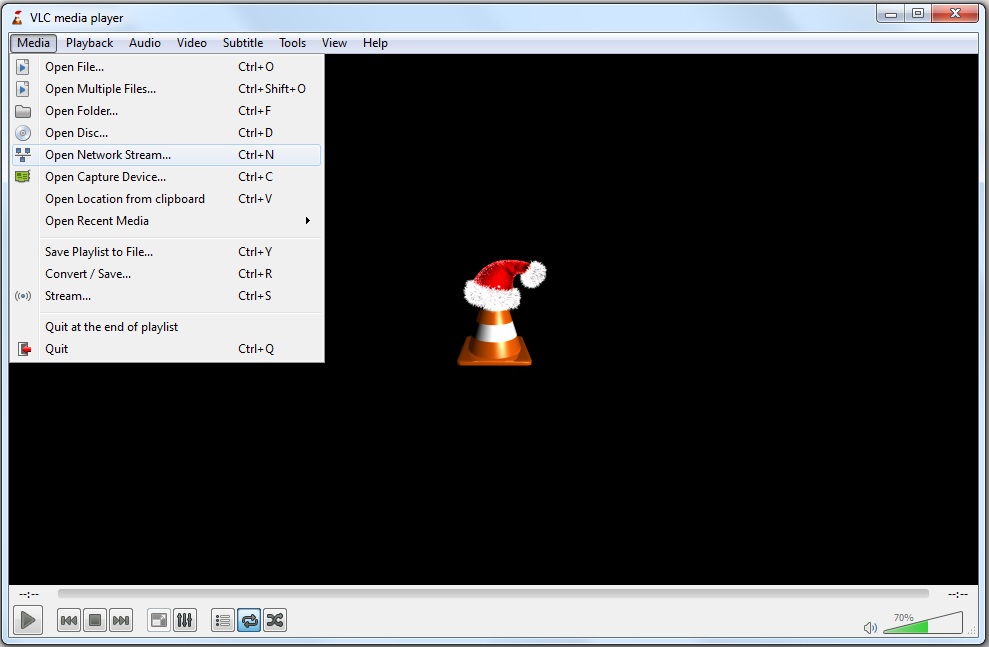The height and width of the screenshot is (647, 989).
Task: Click the VLC cone with Santa hat
Action: click(501, 312)
